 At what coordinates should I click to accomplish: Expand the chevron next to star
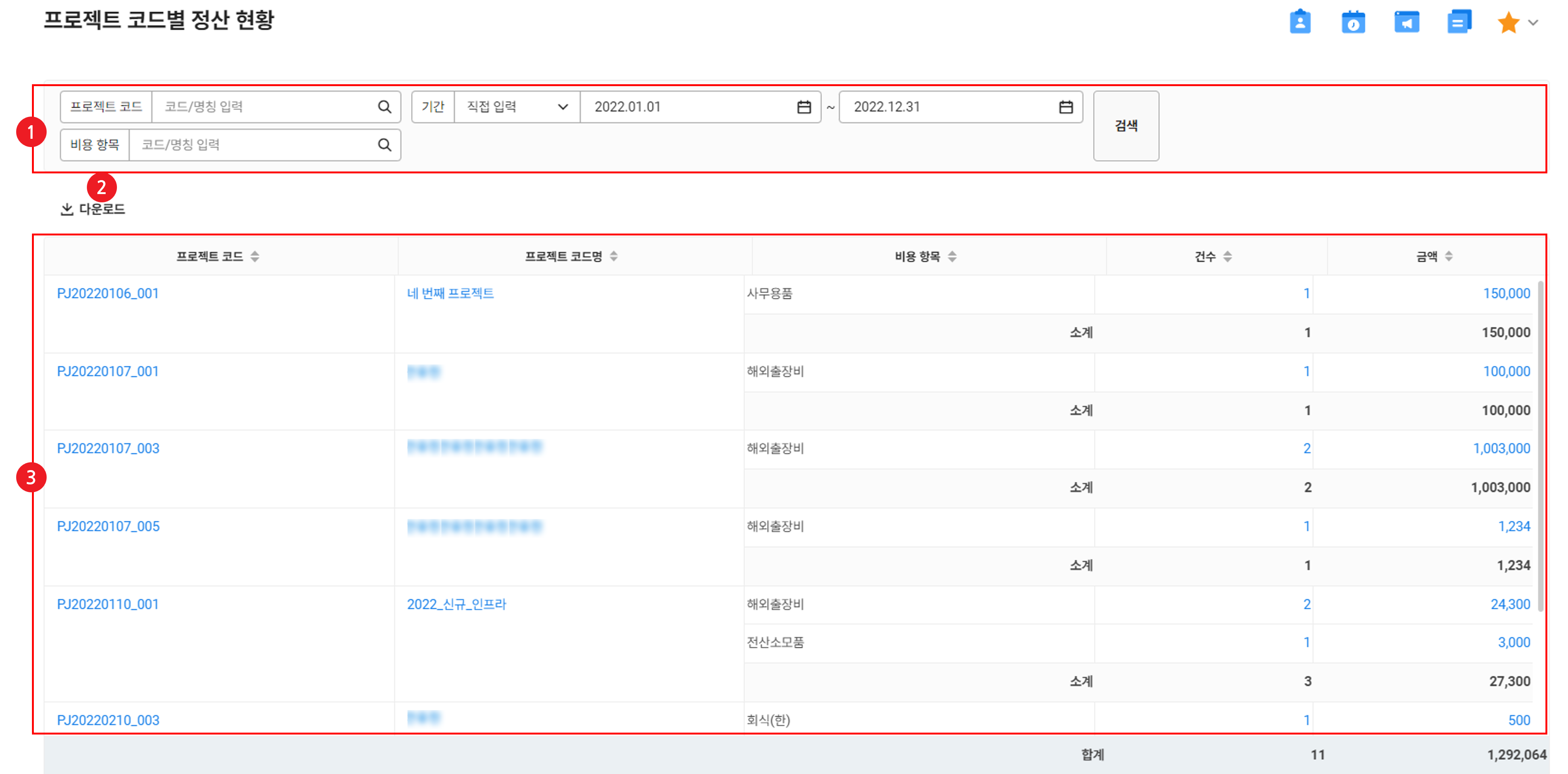(x=1533, y=23)
